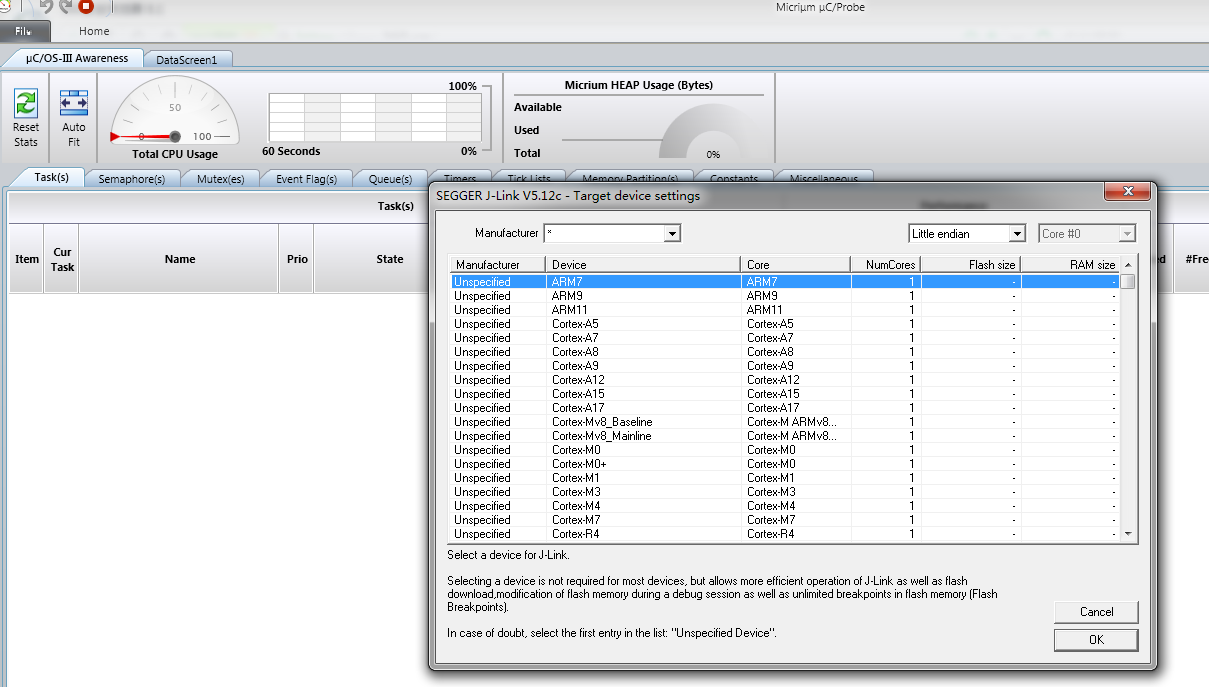Switch to the Home ribbon tab
This screenshot has width=1209, height=687.
94,31
